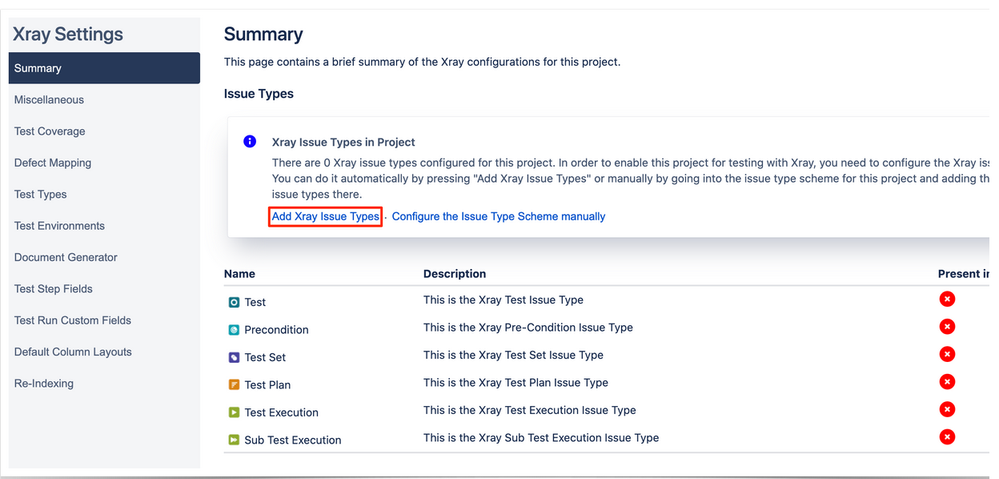Click the Xray Sub Test Execution Issue Type description

tap(542, 438)
